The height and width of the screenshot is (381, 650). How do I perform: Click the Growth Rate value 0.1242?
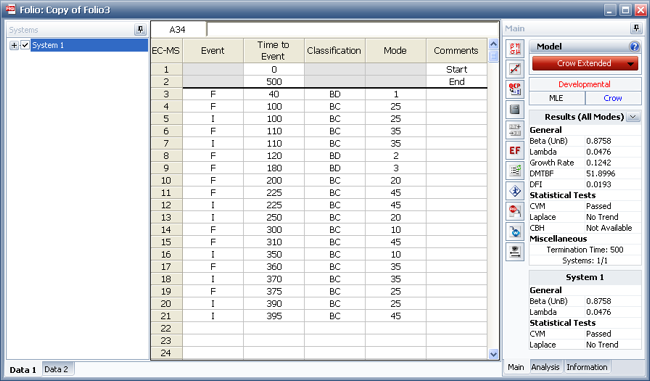(599, 163)
